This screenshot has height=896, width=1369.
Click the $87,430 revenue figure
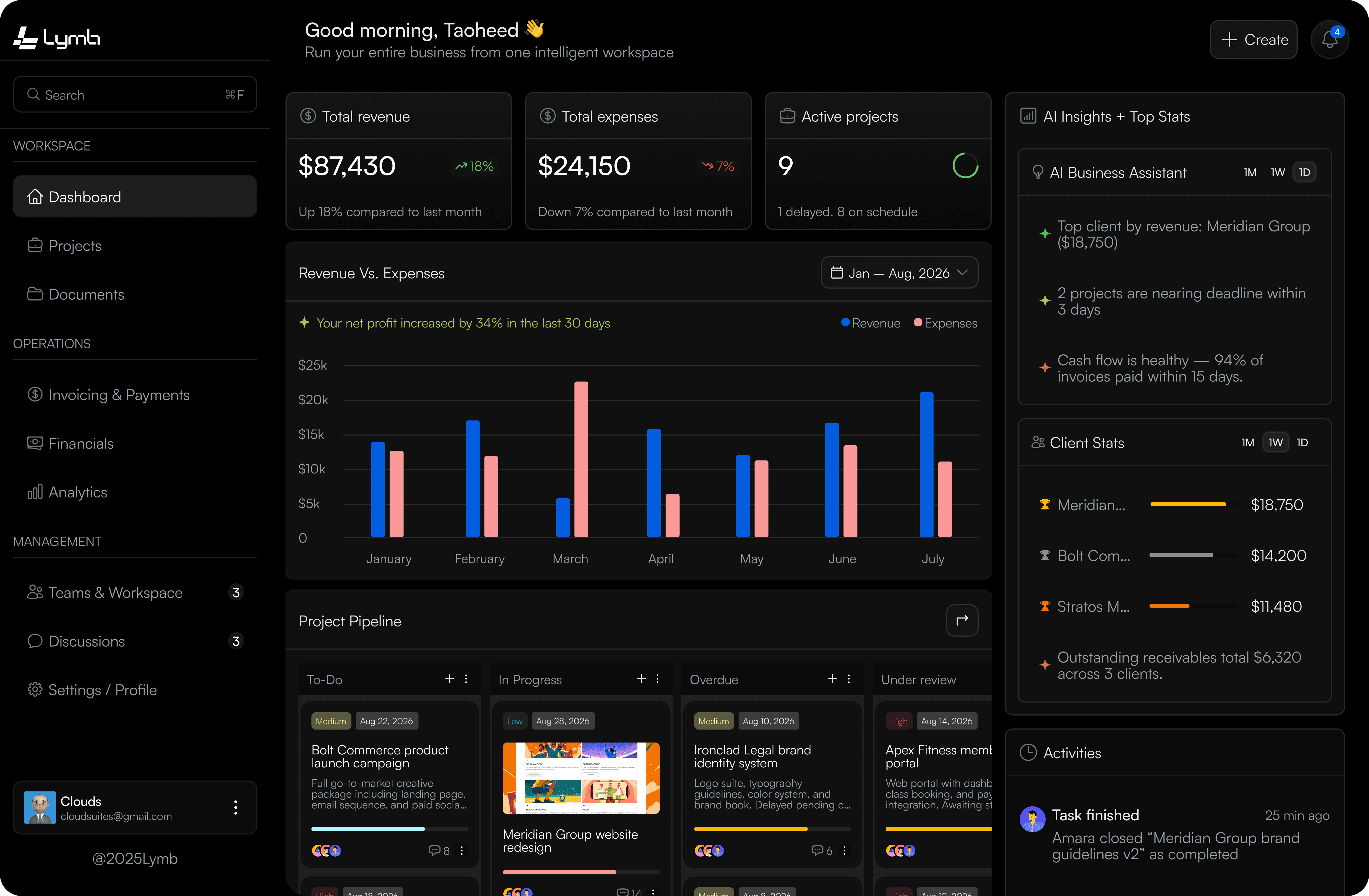coord(347,166)
